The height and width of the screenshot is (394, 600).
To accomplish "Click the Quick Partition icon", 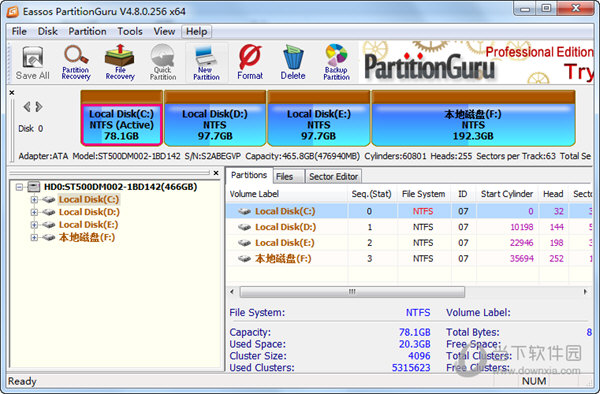I will [x=163, y=63].
